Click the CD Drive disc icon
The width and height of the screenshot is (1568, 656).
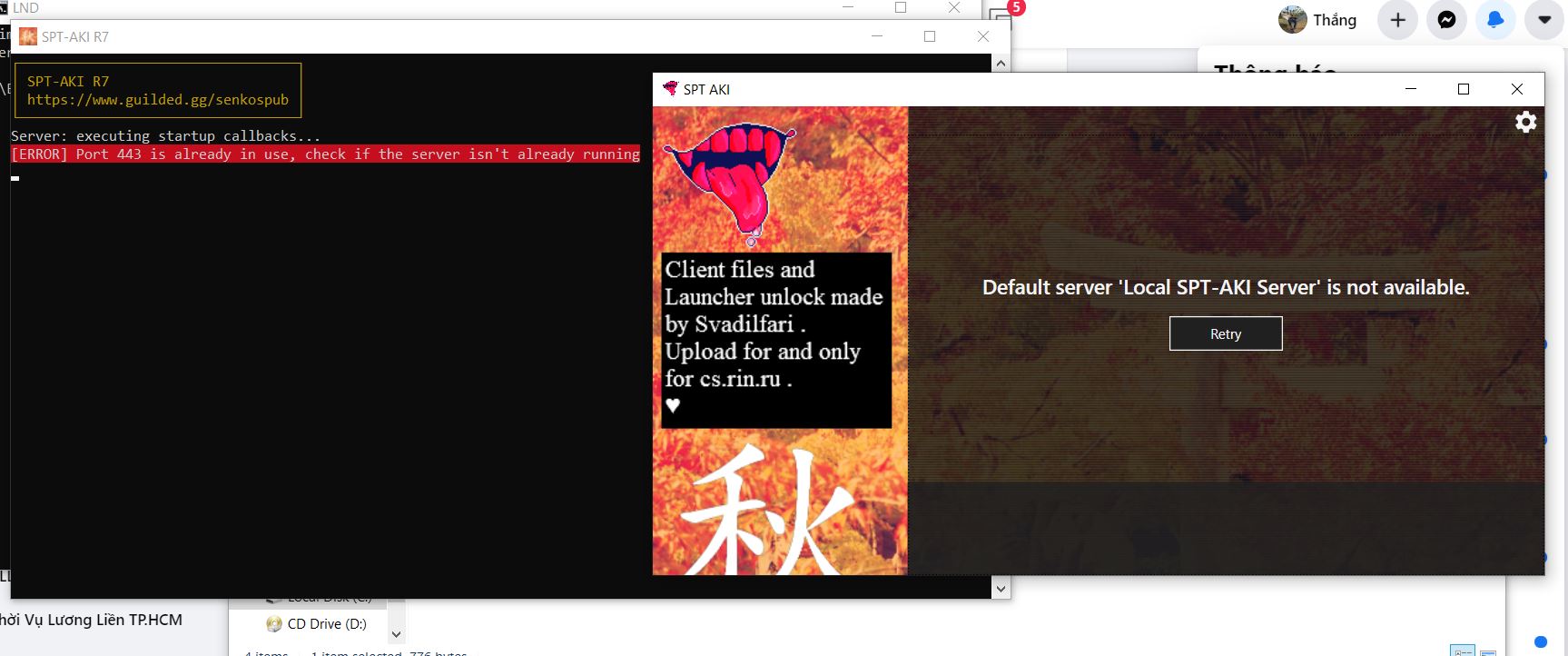pyautogui.click(x=273, y=624)
